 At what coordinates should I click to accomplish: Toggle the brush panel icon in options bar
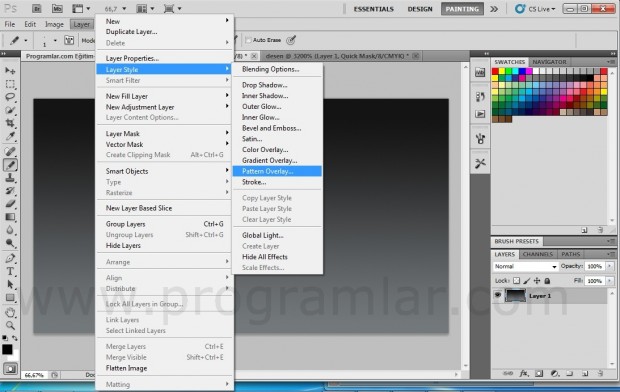[x=69, y=40]
